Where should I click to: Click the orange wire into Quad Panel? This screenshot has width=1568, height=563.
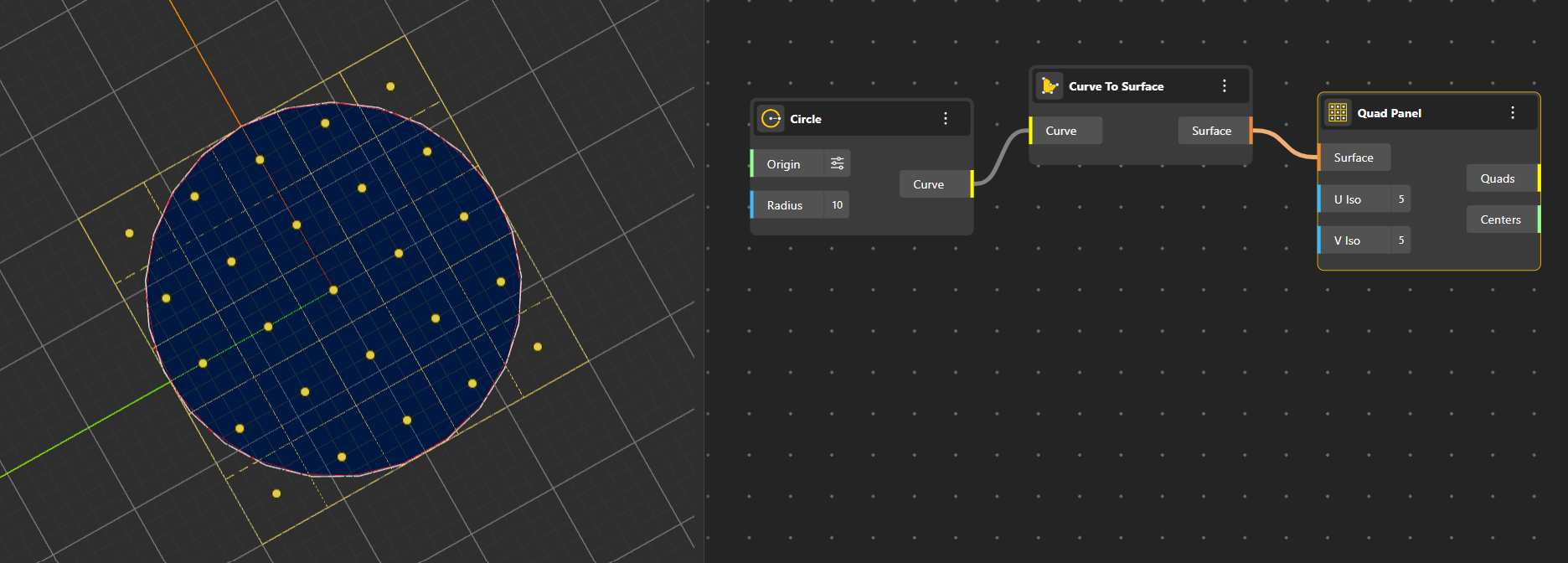coord(1285,144)
